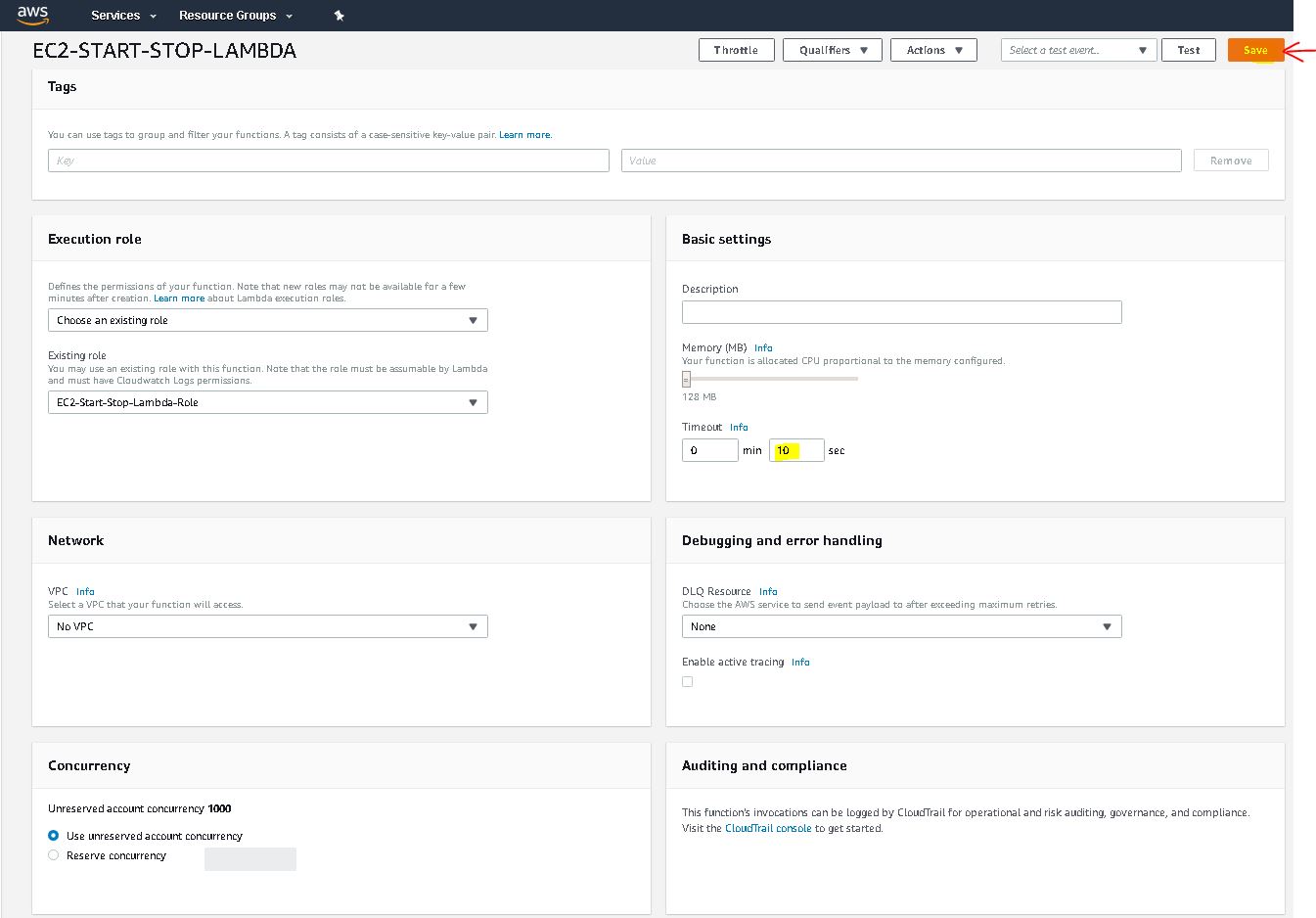Click the AWS logo home icon

click(x=32, y=15)
